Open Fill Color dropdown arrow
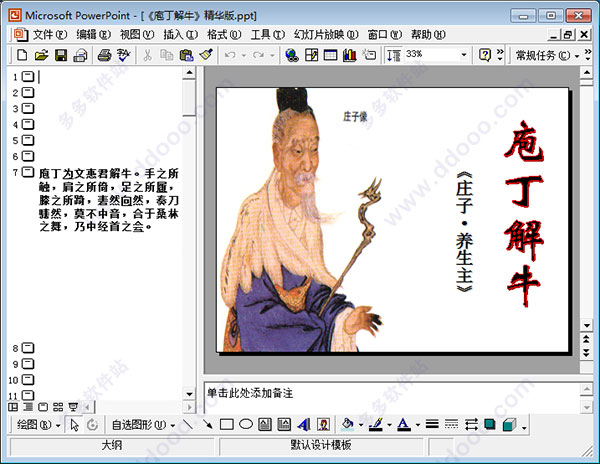The width and height of the screenshot is (600, 464). 360,425
